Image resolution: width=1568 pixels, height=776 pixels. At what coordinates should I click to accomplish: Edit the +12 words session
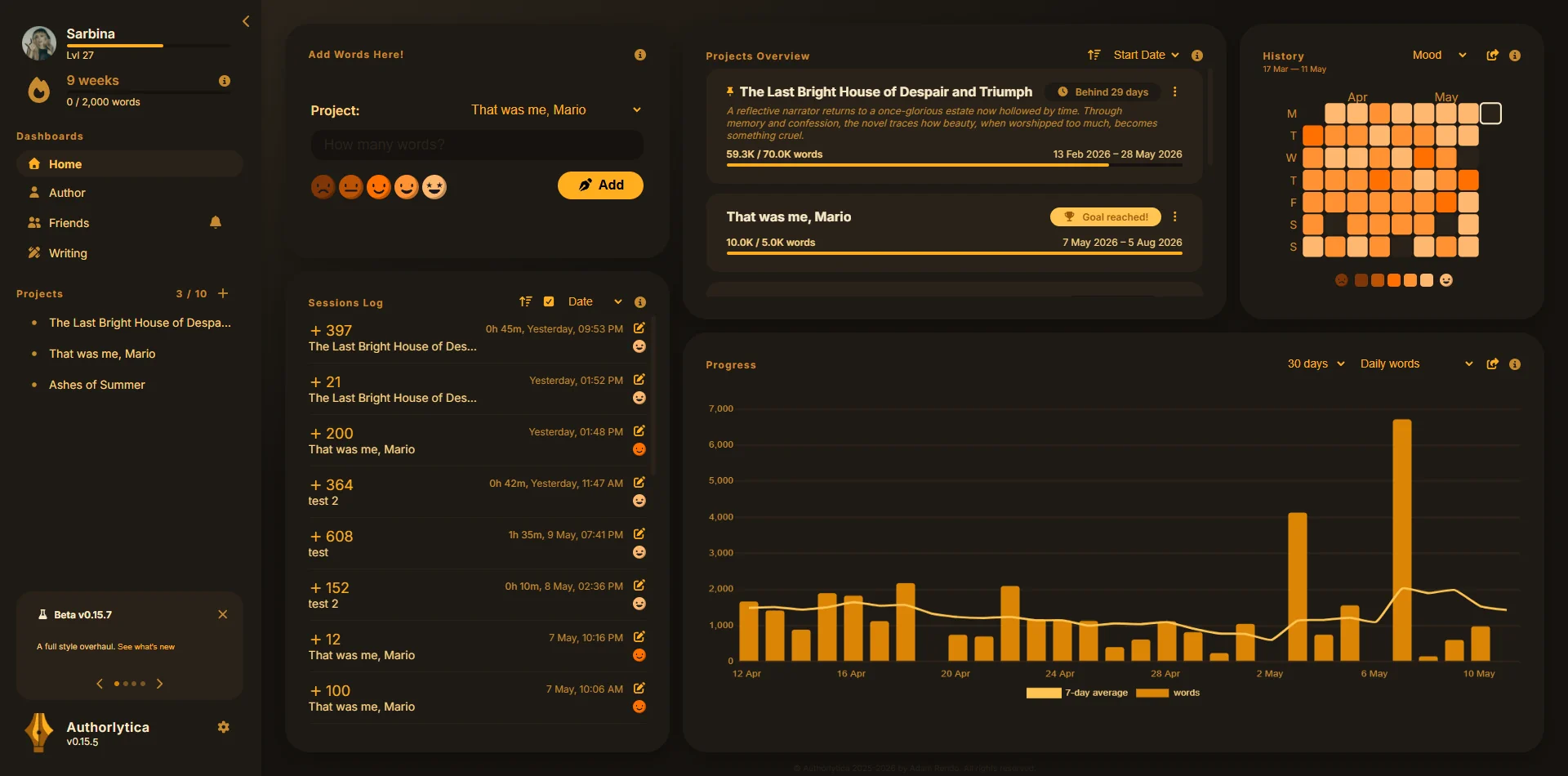[x=639, y=636]
